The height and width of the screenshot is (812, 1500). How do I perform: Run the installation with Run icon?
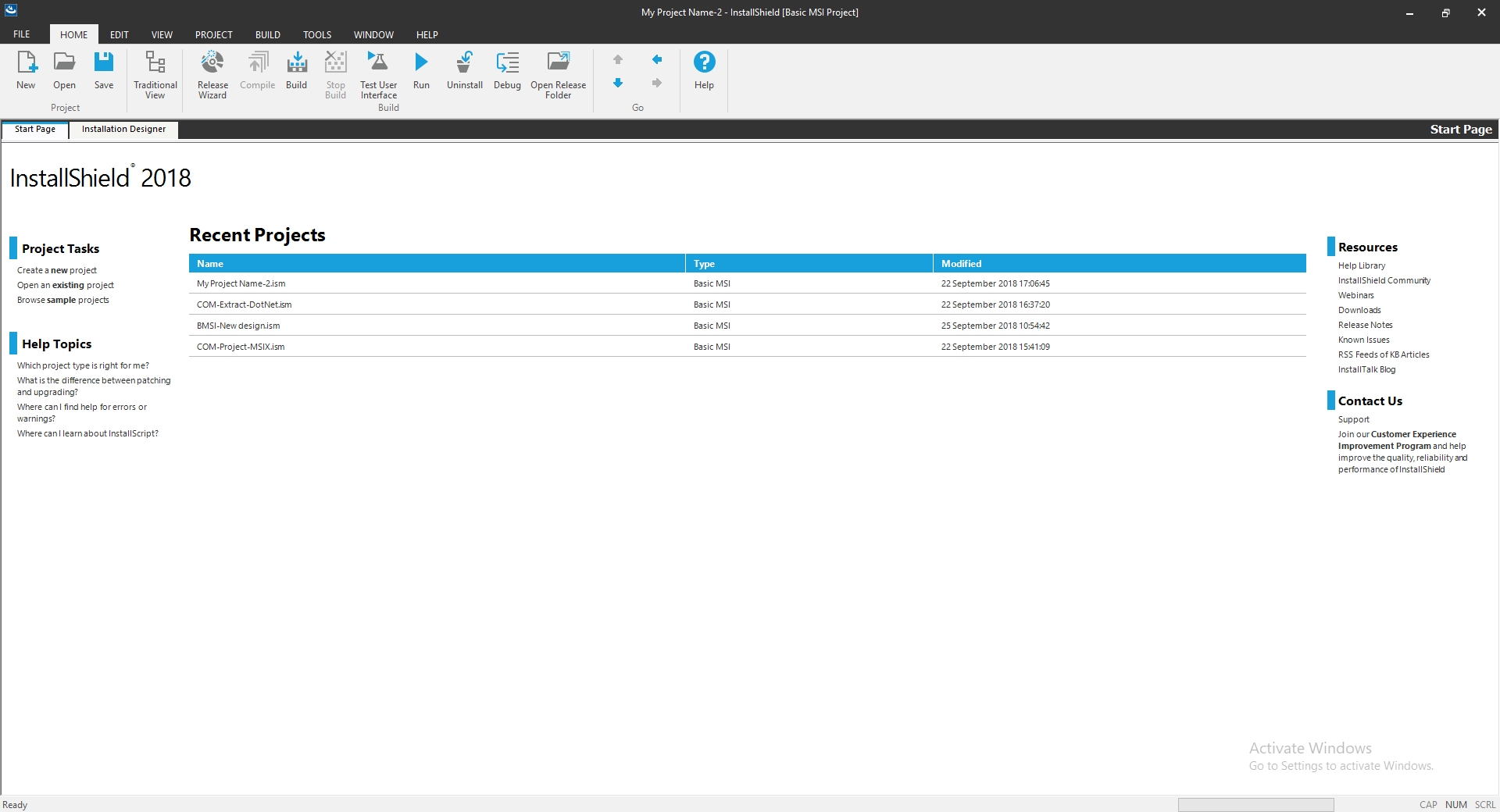point(421,70)
